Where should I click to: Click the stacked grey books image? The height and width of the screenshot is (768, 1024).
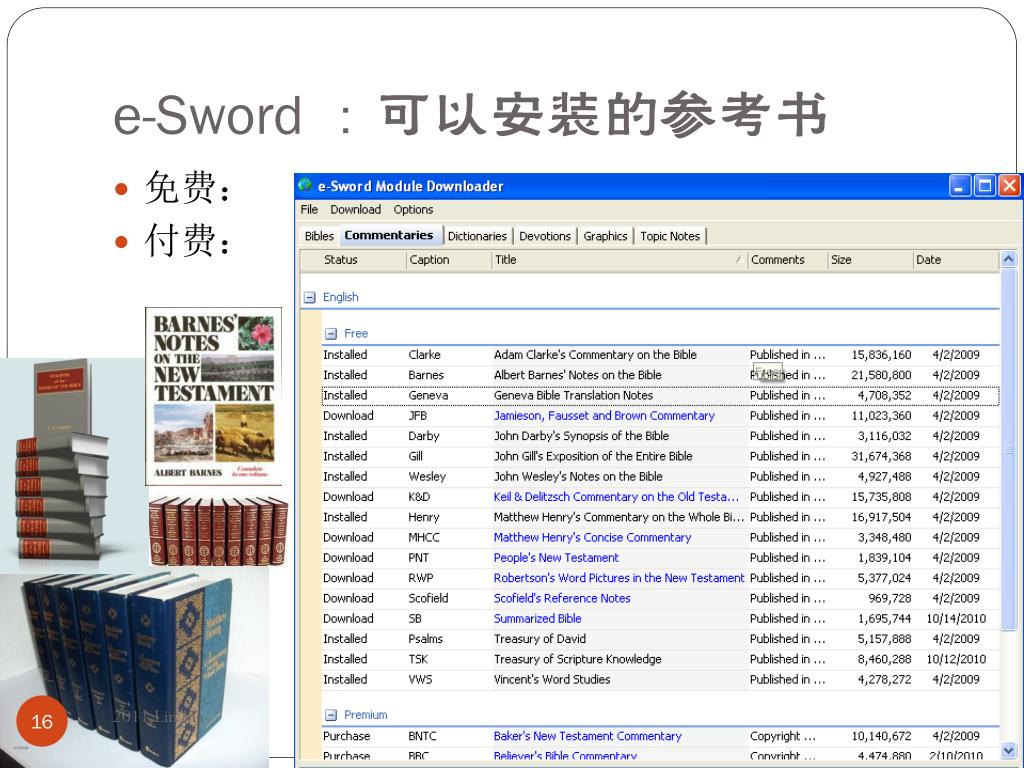64,460
